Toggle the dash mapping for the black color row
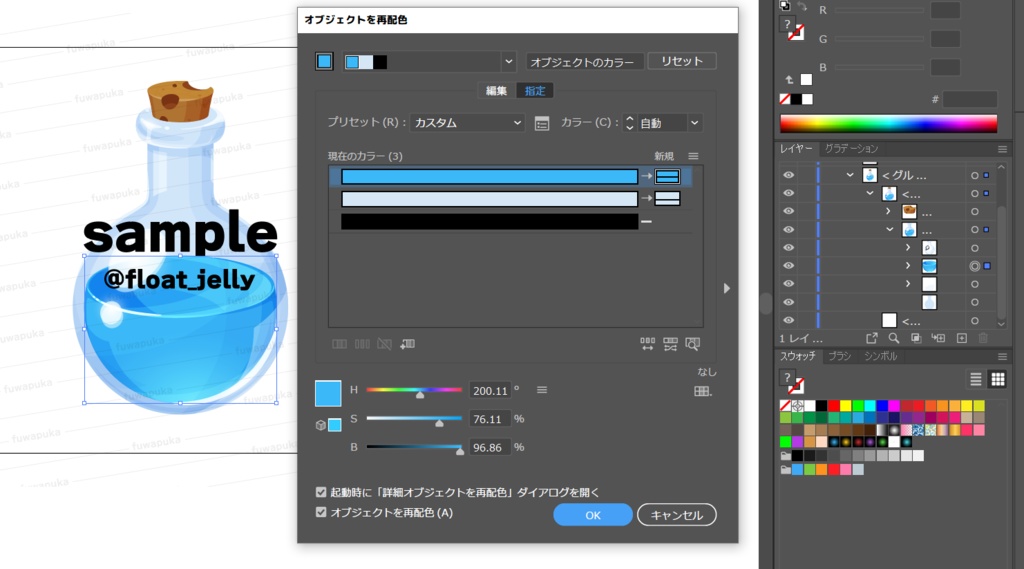This screenshot has width=1024, height=569. (646, 221)
